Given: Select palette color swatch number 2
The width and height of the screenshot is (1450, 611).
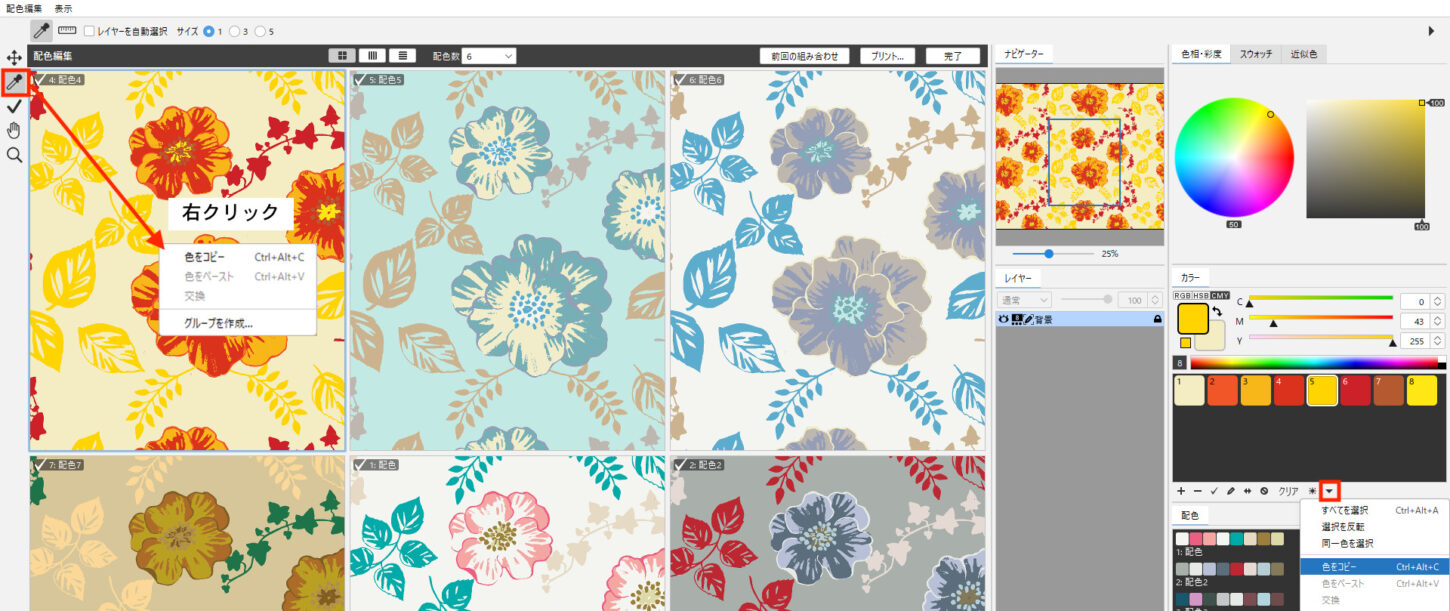Looking at the screenshot, I should click(1221, 390).
